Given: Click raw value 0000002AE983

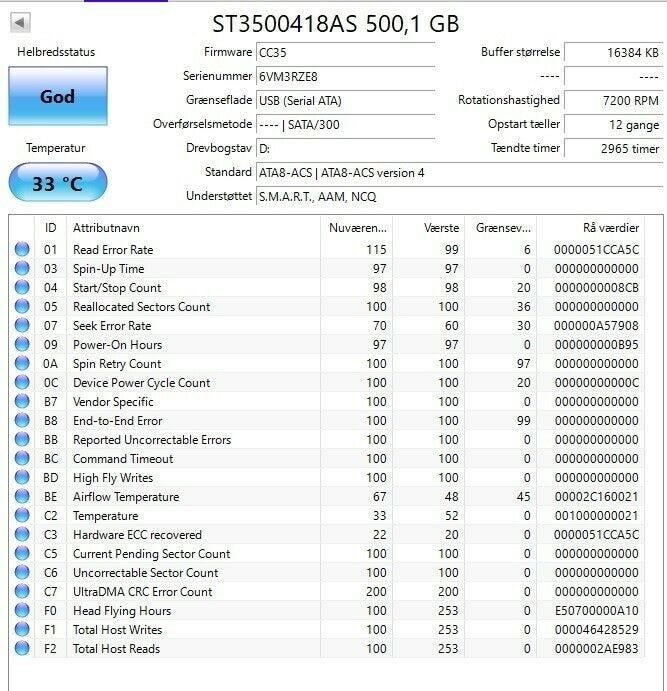Looking at the screenshot, I should point(597,649).
